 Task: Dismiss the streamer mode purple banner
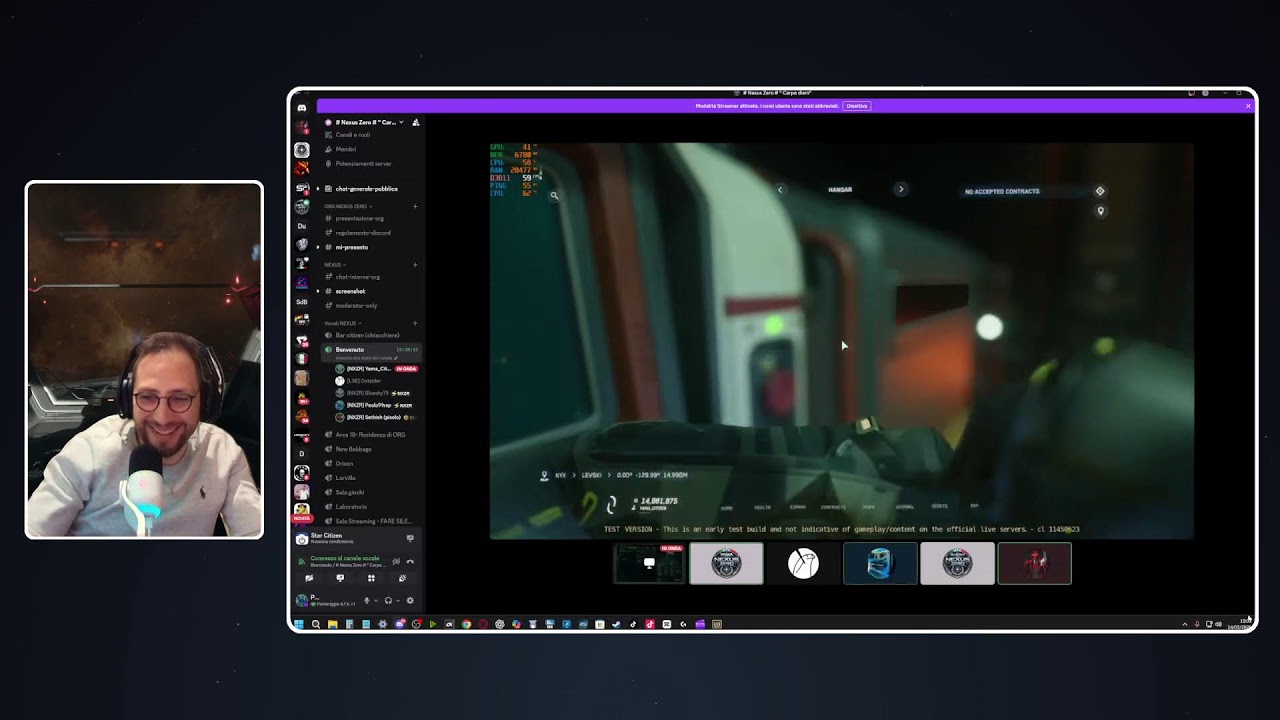(x=1248, y=106)
